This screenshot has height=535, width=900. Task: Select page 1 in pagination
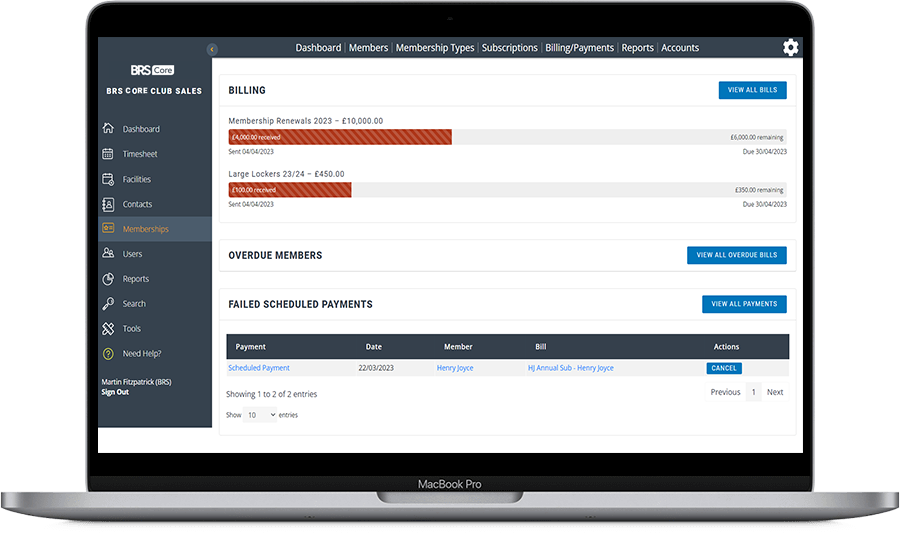point(754,392)
